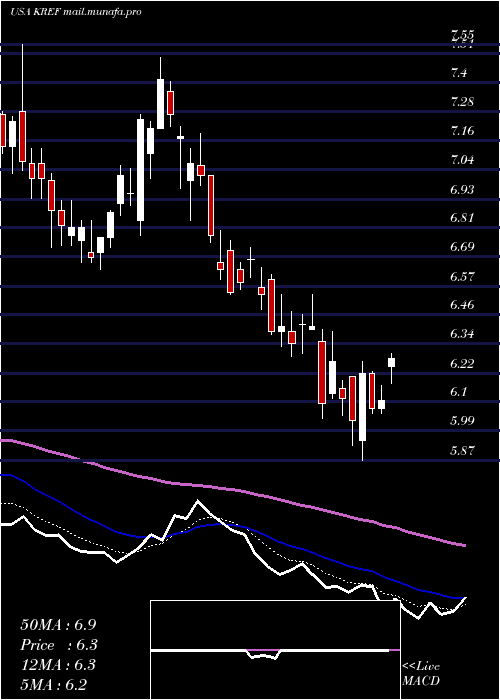Click the tall white candle bottoming near 5.87
This screenshot has height=700, width=500.
(362, 407)
